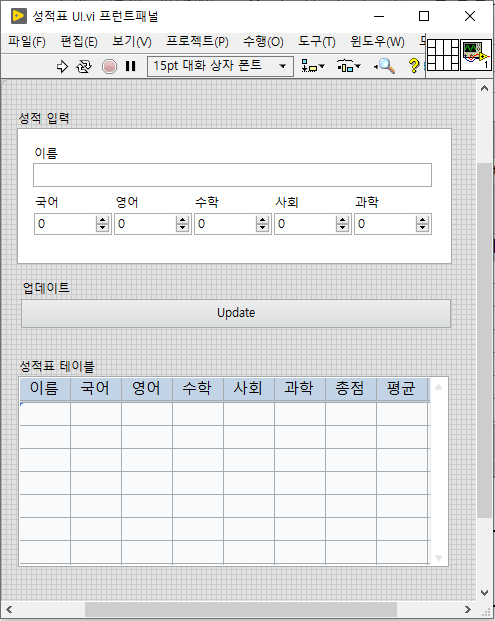495x621 pixels.
Task: Open the 보기(V) menu
Action: tap(132, 42)
